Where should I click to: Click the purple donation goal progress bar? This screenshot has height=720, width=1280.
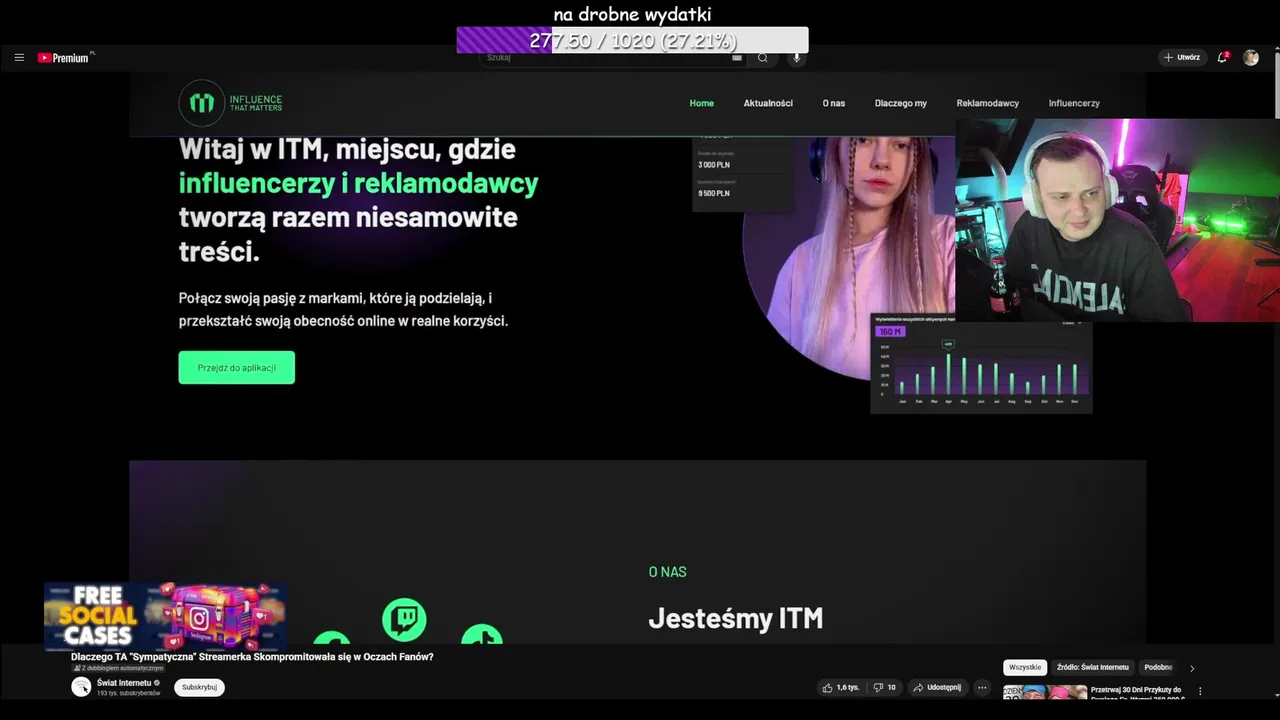click(632, 41)
